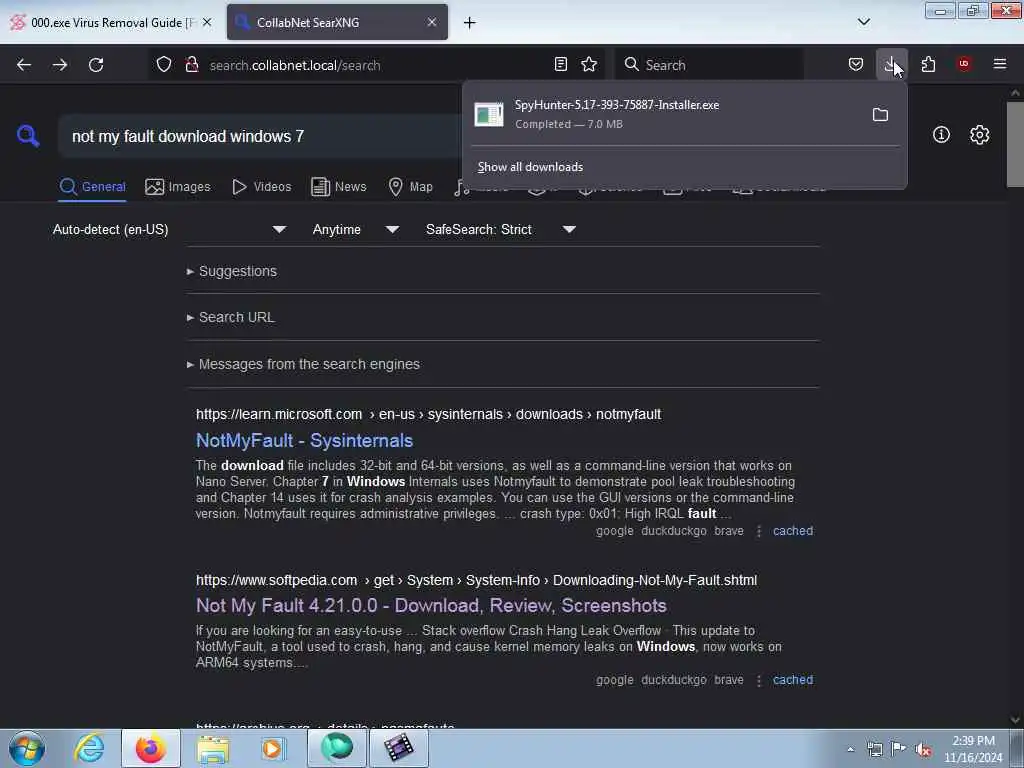Open cached copy of Softpedia result
Image resolution: width=1024 pixels, height=768 pixels.
point(793,680)
